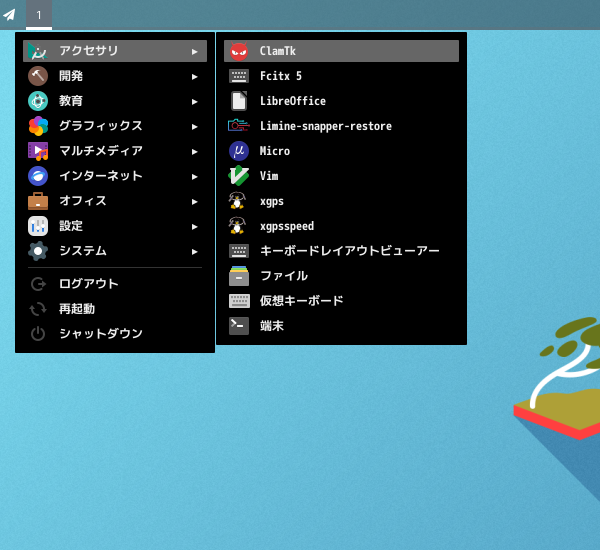This screenshot has width=600, height=550.
Task: Expand the 開発 submenu arrow
Action: pos(194,77)
